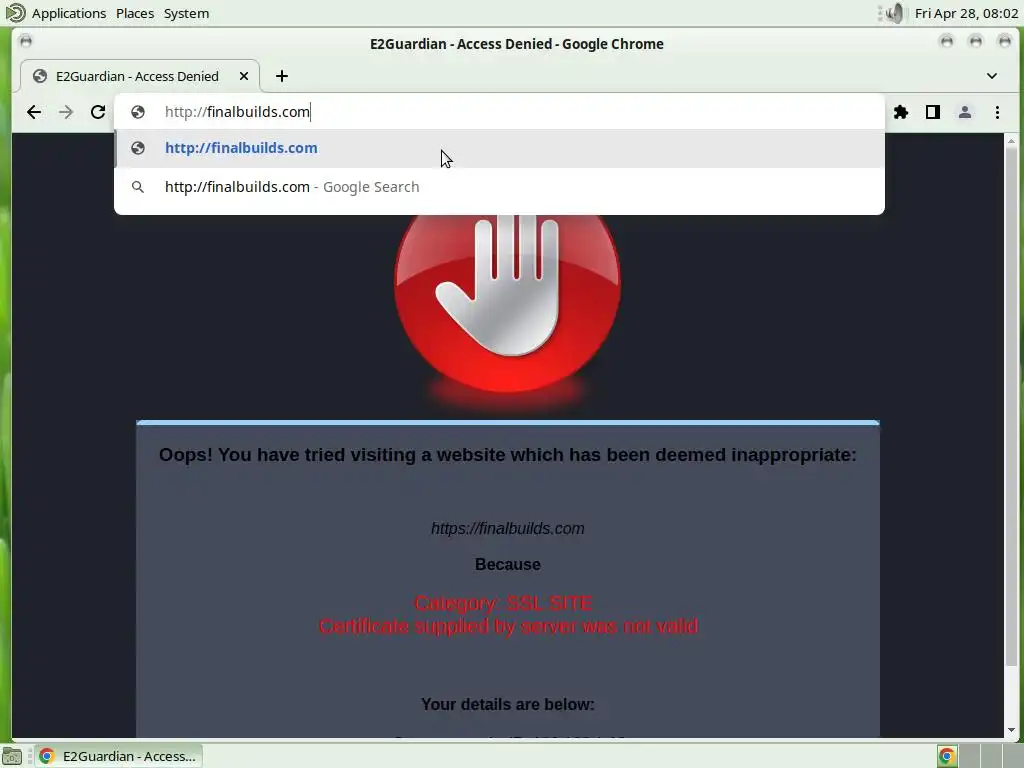The width and height of the screenshot is (1024, 768).
Task: Click the forward navigation arrow
Action: (65, 112)
